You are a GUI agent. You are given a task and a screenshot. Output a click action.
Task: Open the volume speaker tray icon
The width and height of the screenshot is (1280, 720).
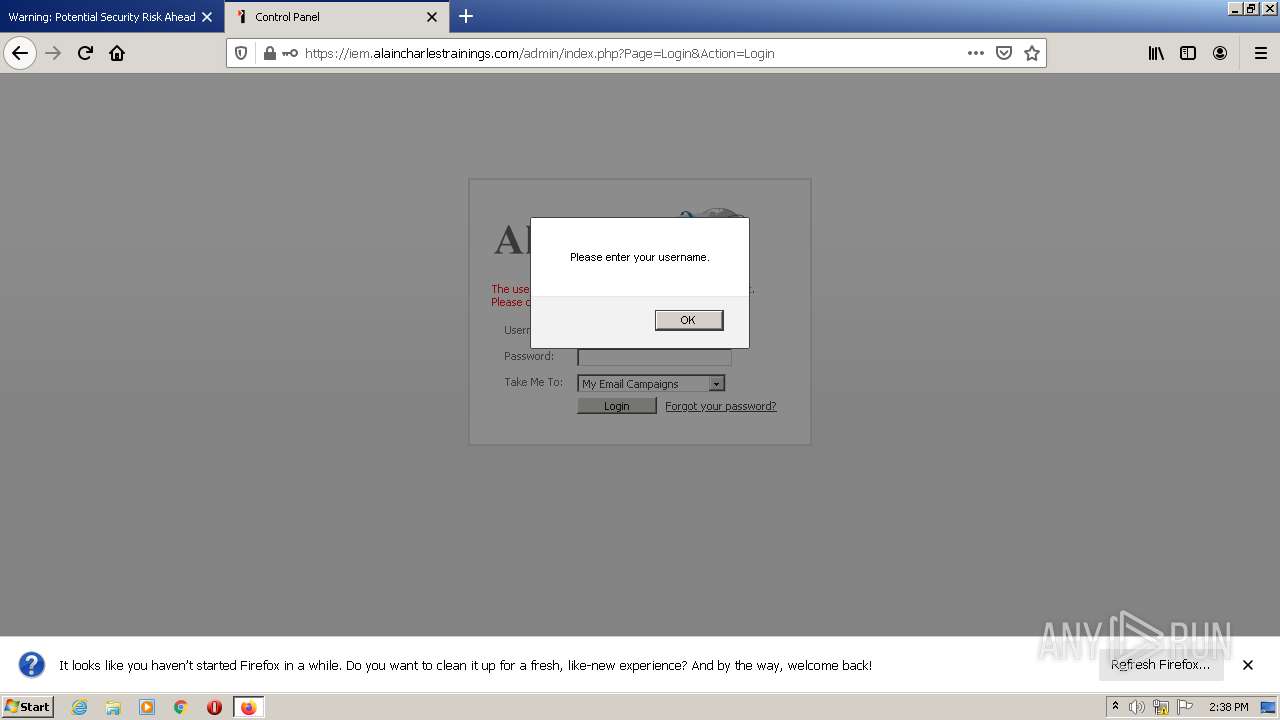tap(1137, 707)
